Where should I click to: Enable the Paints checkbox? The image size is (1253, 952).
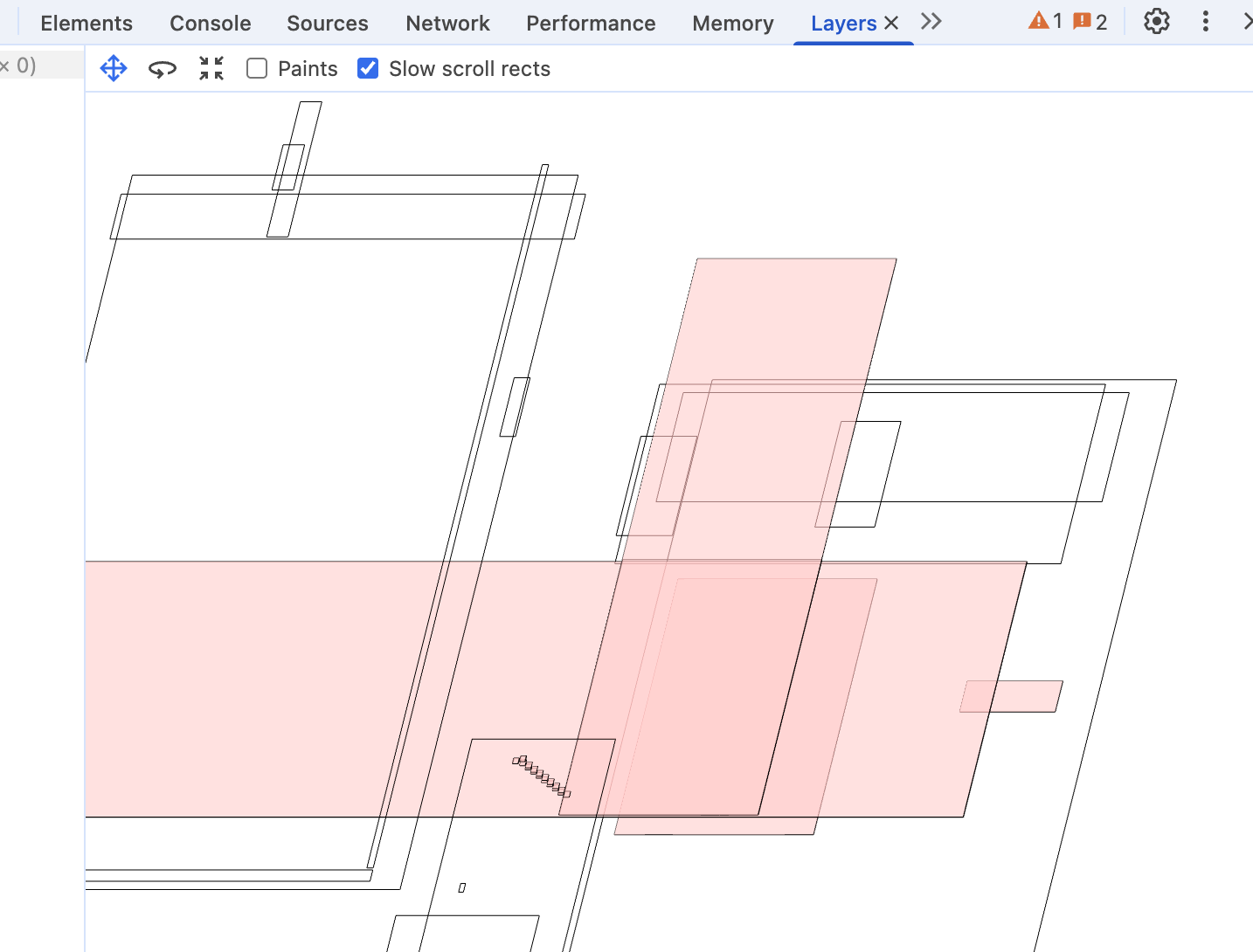(x=257, y=69)
